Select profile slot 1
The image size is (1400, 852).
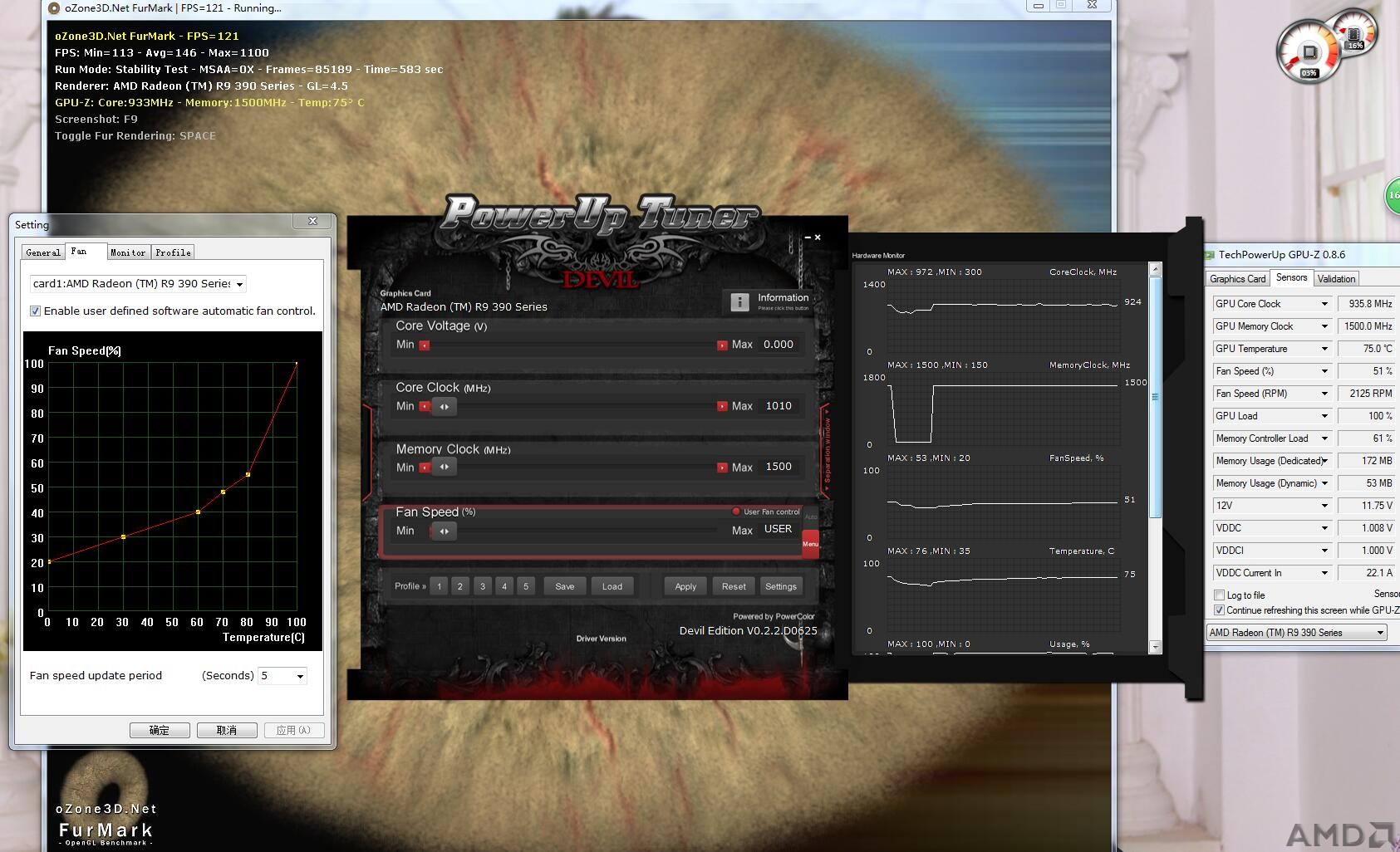[440, 586]
